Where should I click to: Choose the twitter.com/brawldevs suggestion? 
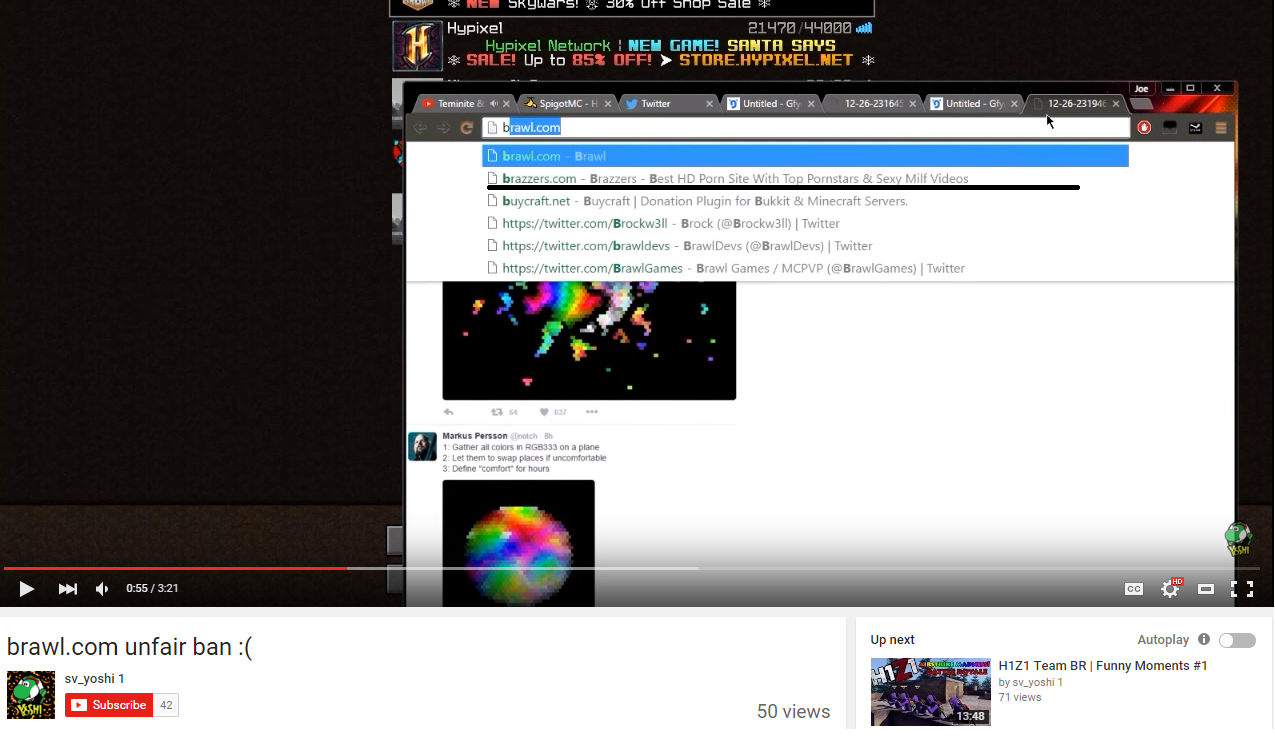tap(805, 246)
